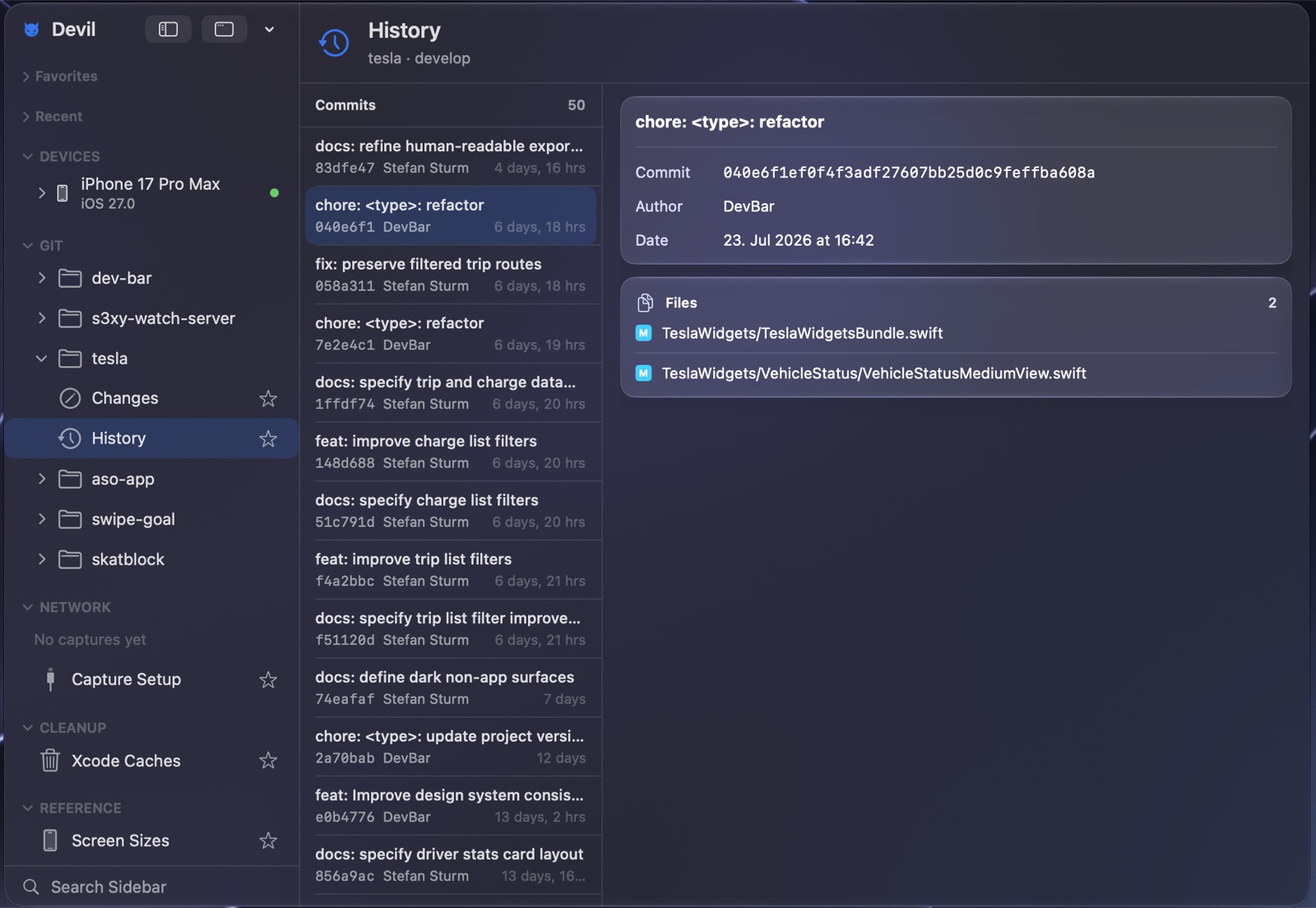Viewport: 1316px width, 908px height.
Task: Toggle the Xcode Caches favorite star
Action: (268, 760)
